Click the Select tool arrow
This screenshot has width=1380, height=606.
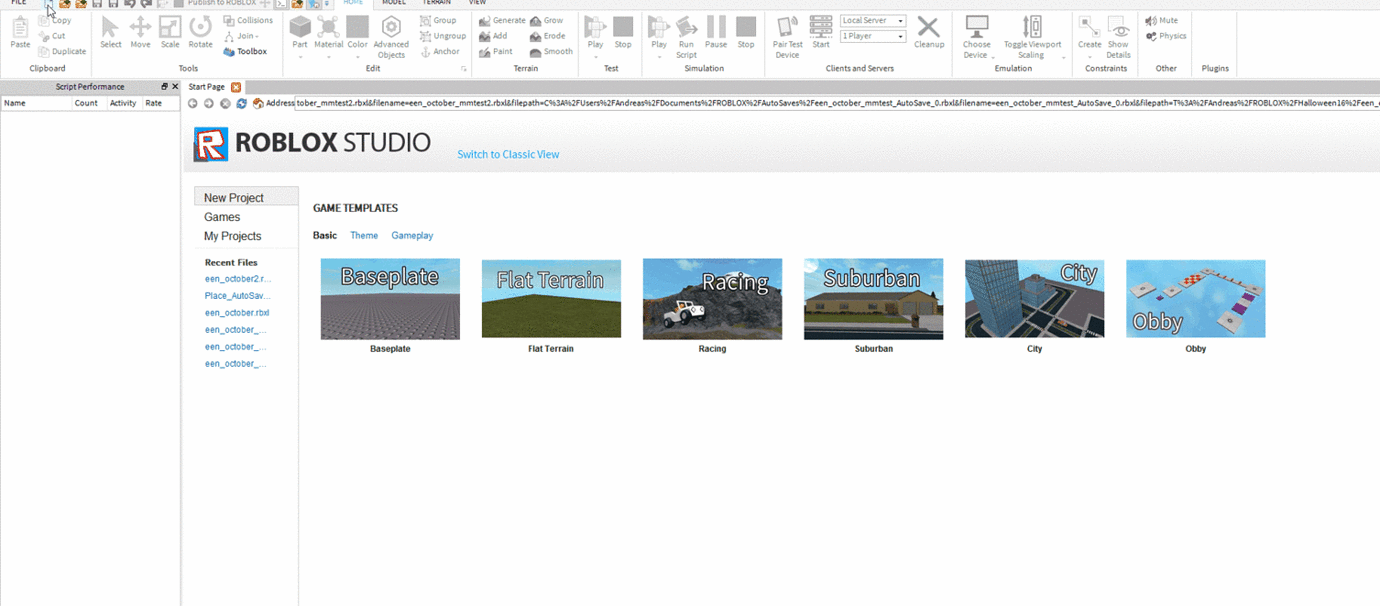110,32
